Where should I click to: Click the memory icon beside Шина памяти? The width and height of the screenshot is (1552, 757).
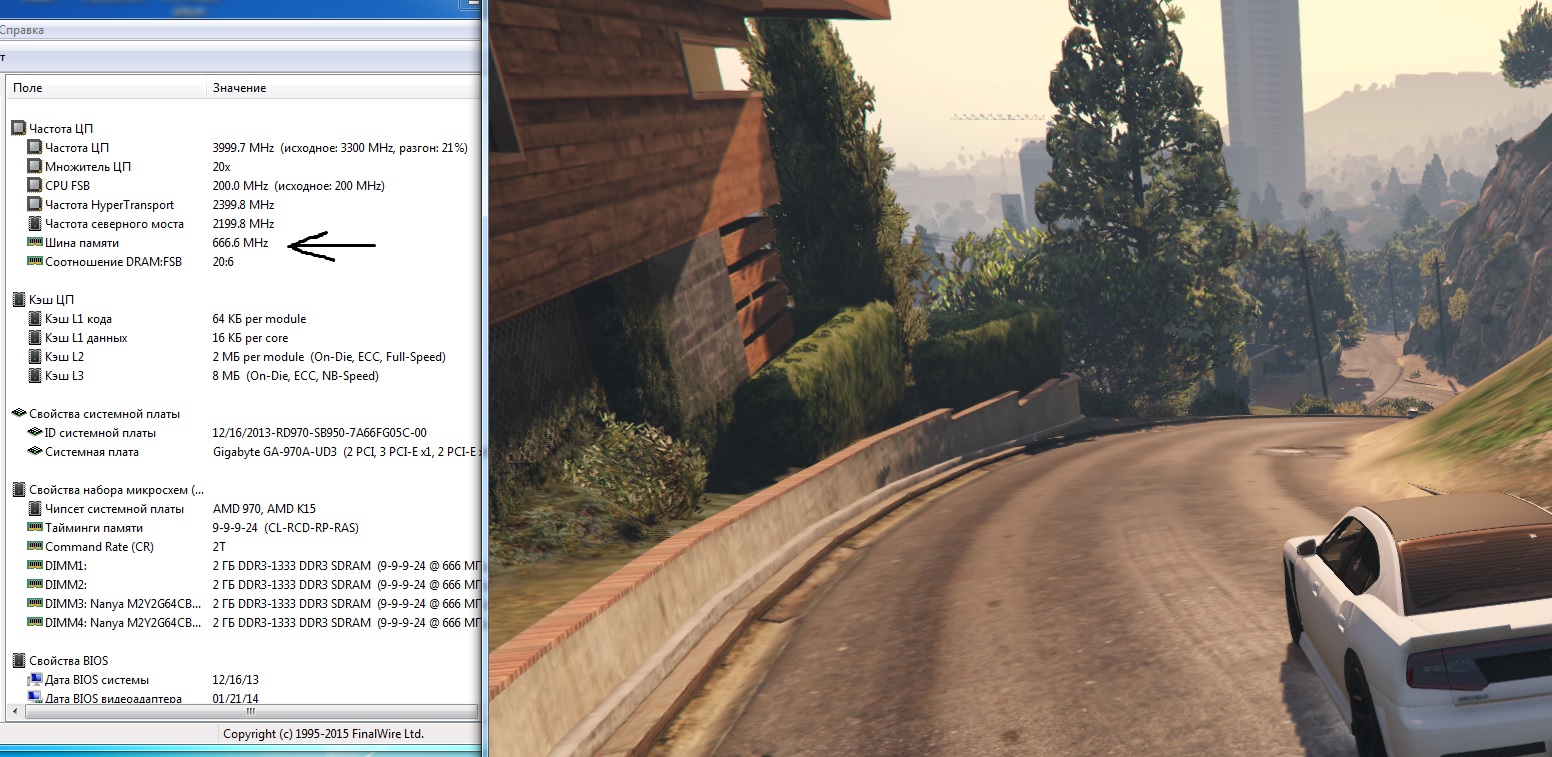[34, 243]
